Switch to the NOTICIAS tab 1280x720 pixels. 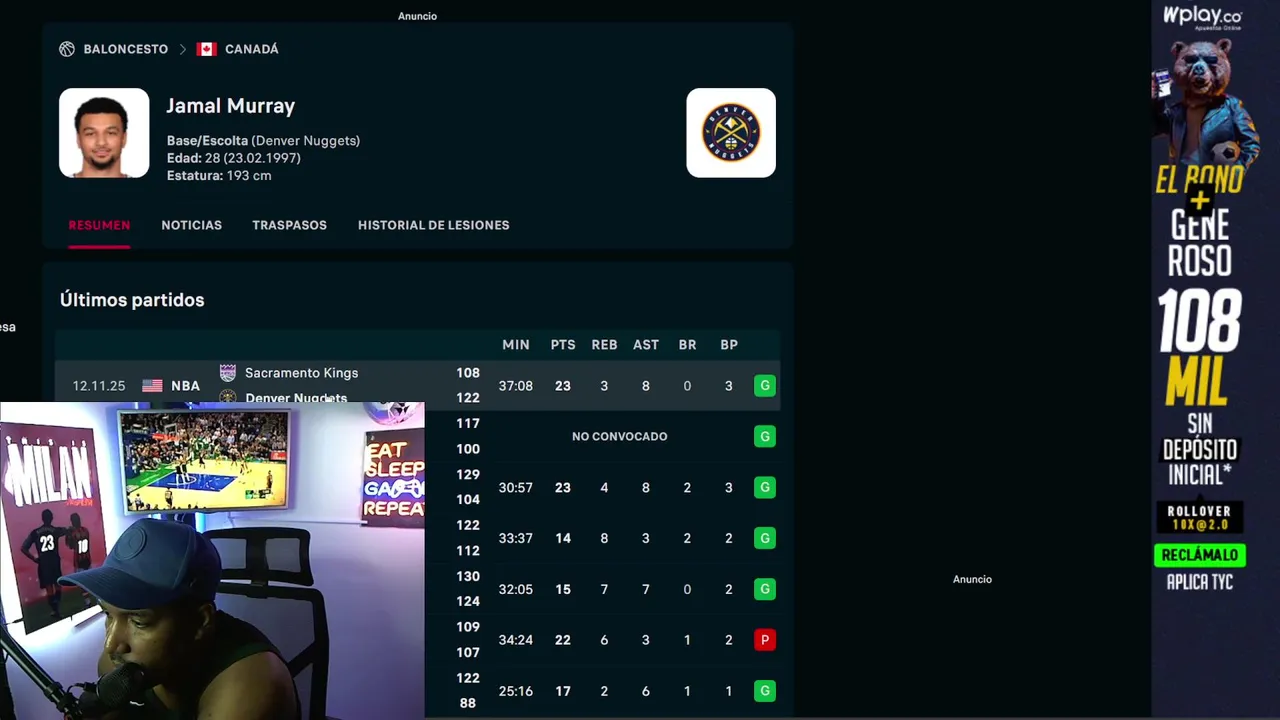(192, 225)
